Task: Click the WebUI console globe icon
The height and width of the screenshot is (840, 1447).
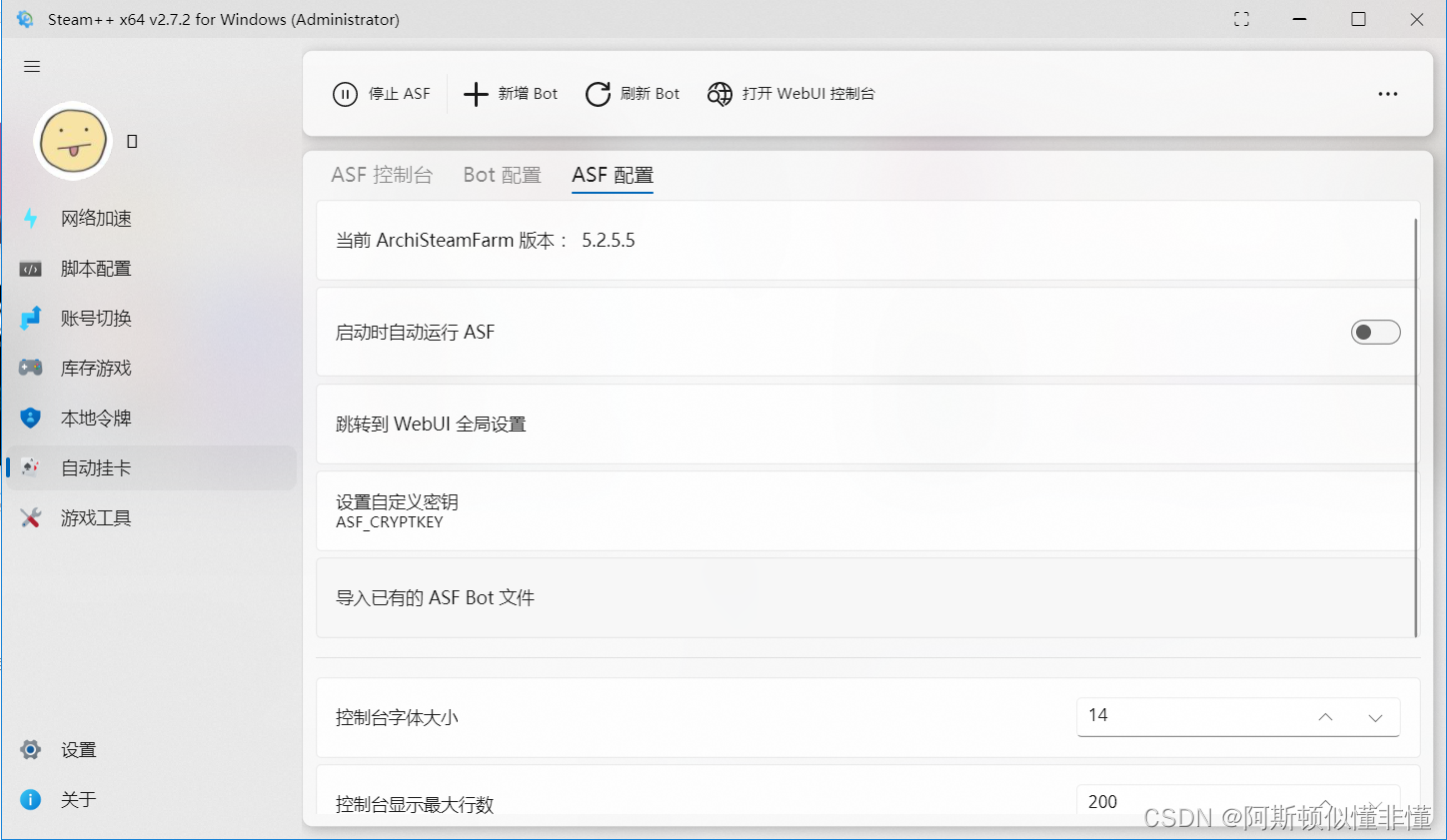Action: (x=720, y=94)
